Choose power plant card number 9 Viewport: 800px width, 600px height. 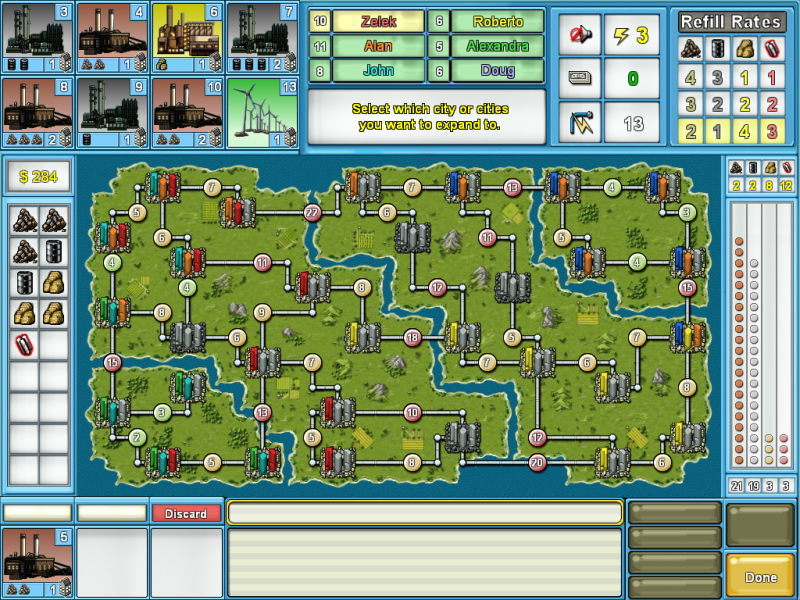tap(112, 113)
